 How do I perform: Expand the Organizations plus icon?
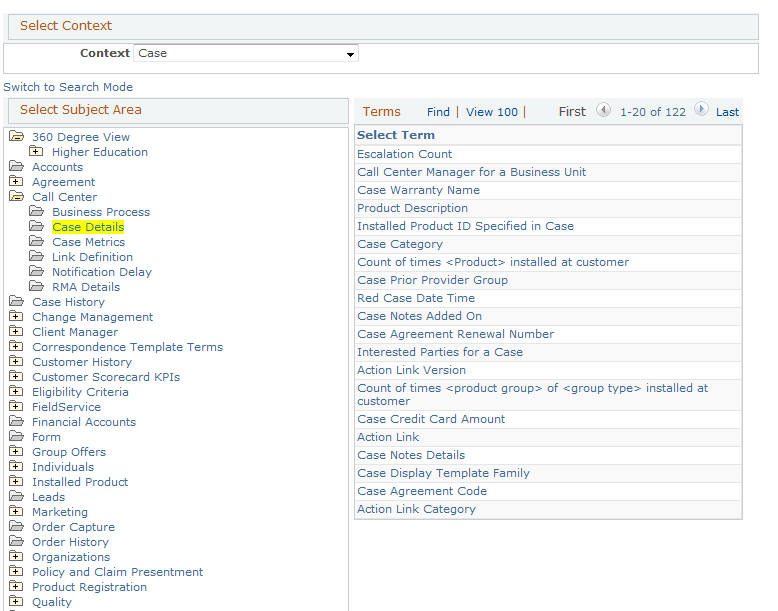point(16,556)
